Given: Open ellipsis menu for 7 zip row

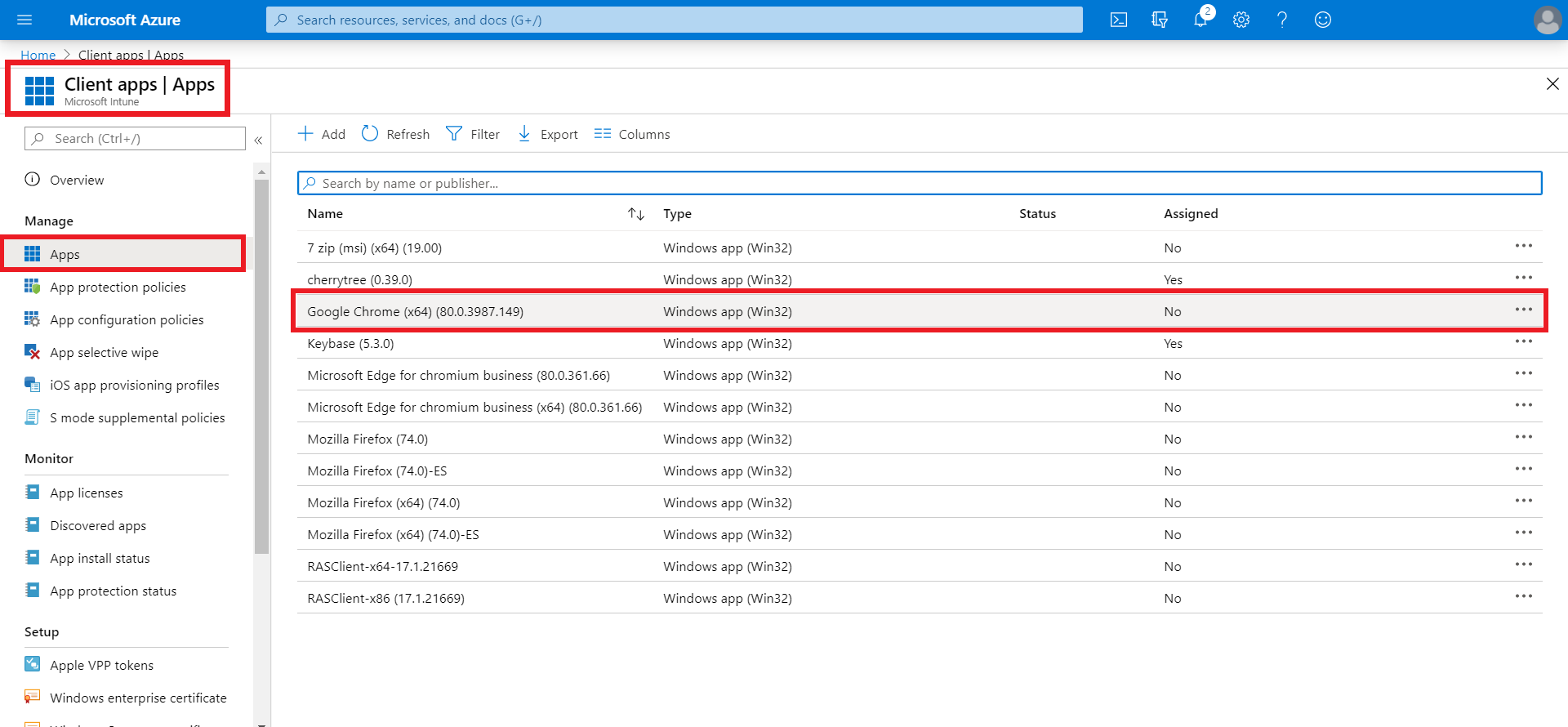Looking at the screenshot, I should tap(1524, 246).
